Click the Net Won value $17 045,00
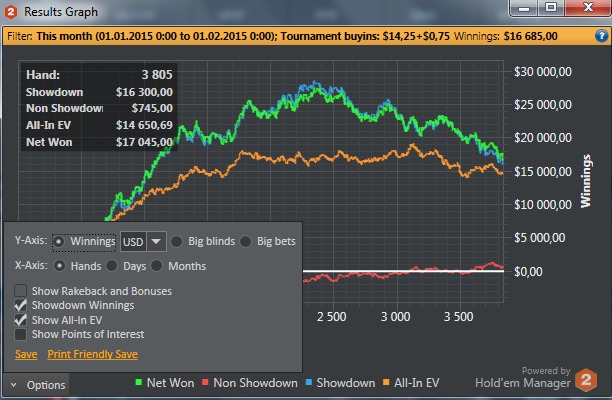612x400 pixels. (144, 142)
